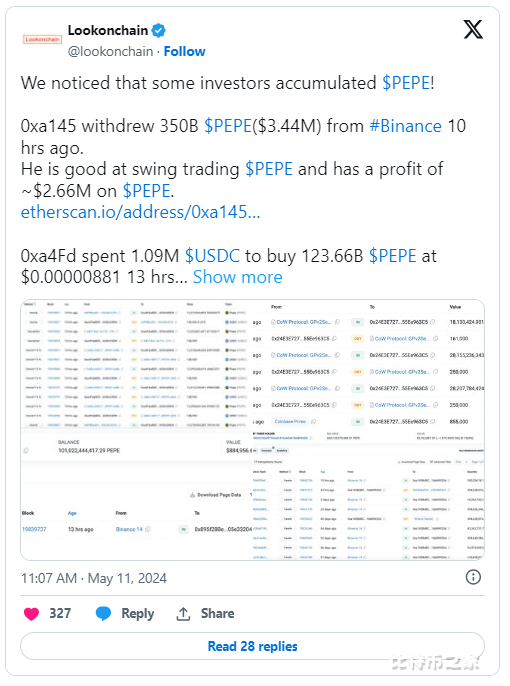Follow the Lookonchain account

pyautogui.click(x=185, y=51)
